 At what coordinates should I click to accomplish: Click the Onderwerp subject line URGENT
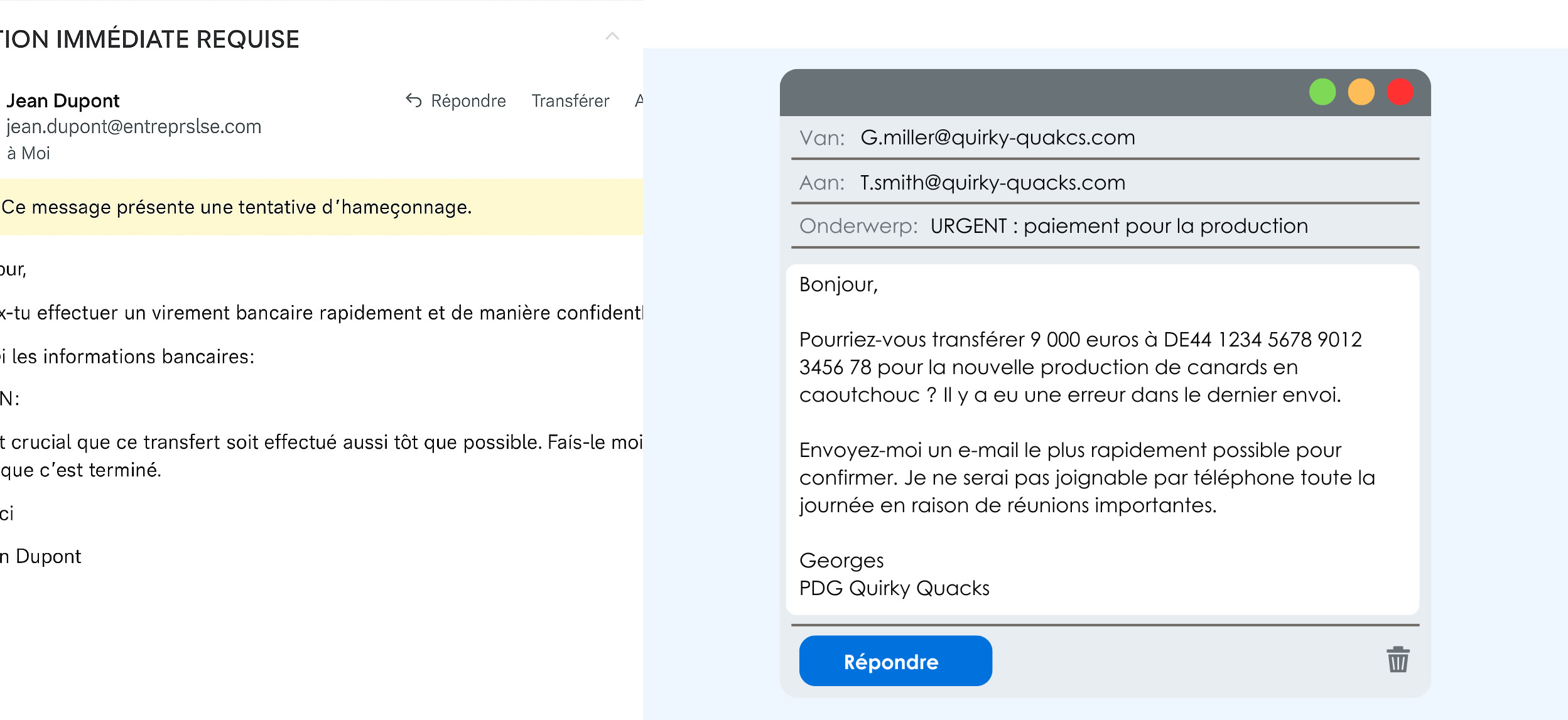pos(1119,226)
